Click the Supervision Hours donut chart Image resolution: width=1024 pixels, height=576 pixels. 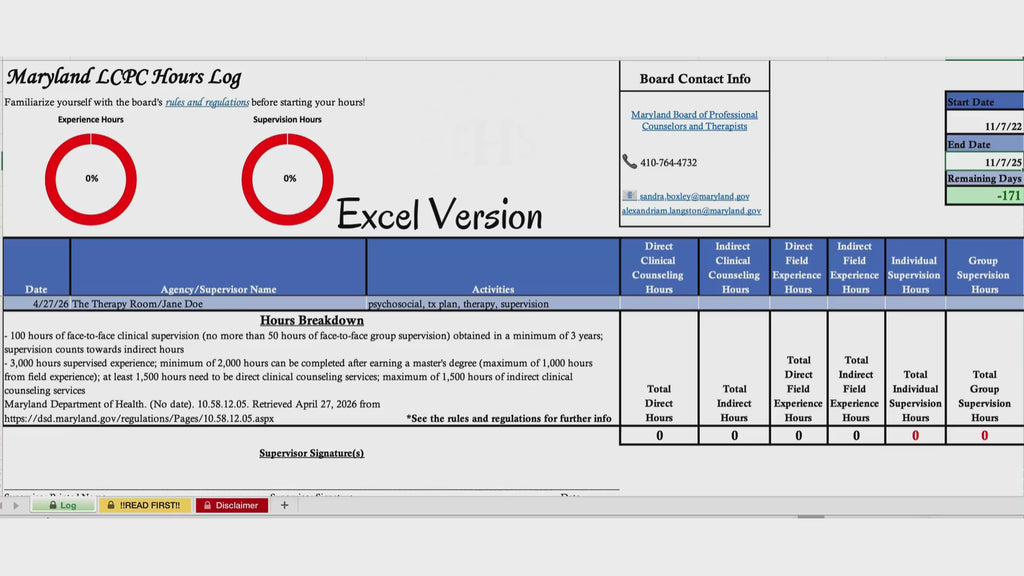pyautogui.click(x=288, y=179)
